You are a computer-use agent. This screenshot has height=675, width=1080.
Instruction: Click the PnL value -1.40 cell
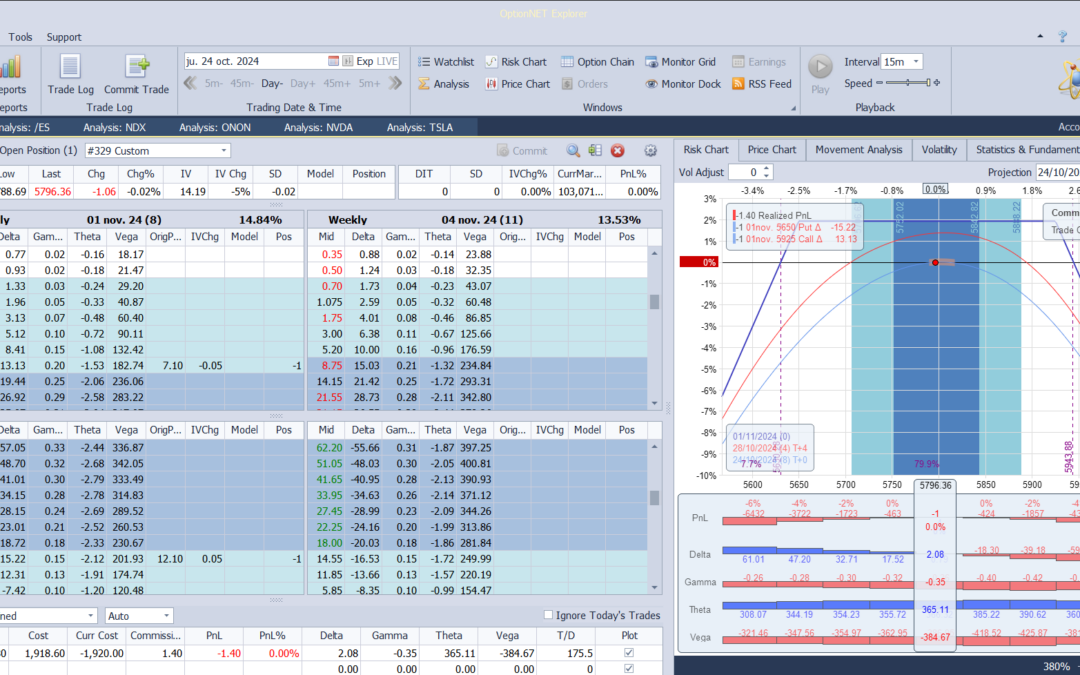(214, 653)
